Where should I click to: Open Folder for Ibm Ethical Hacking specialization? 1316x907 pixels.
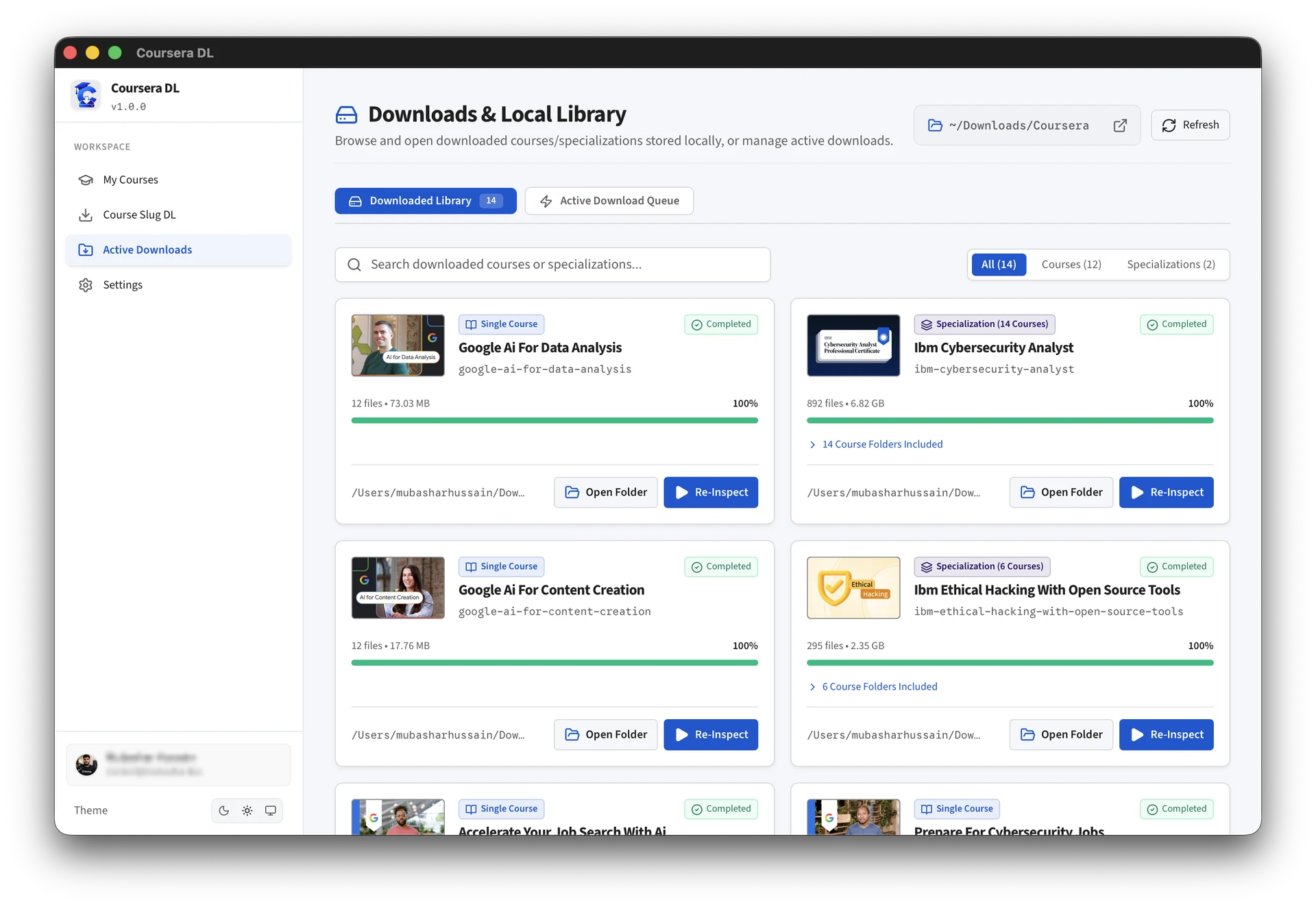coord(1061,734)
